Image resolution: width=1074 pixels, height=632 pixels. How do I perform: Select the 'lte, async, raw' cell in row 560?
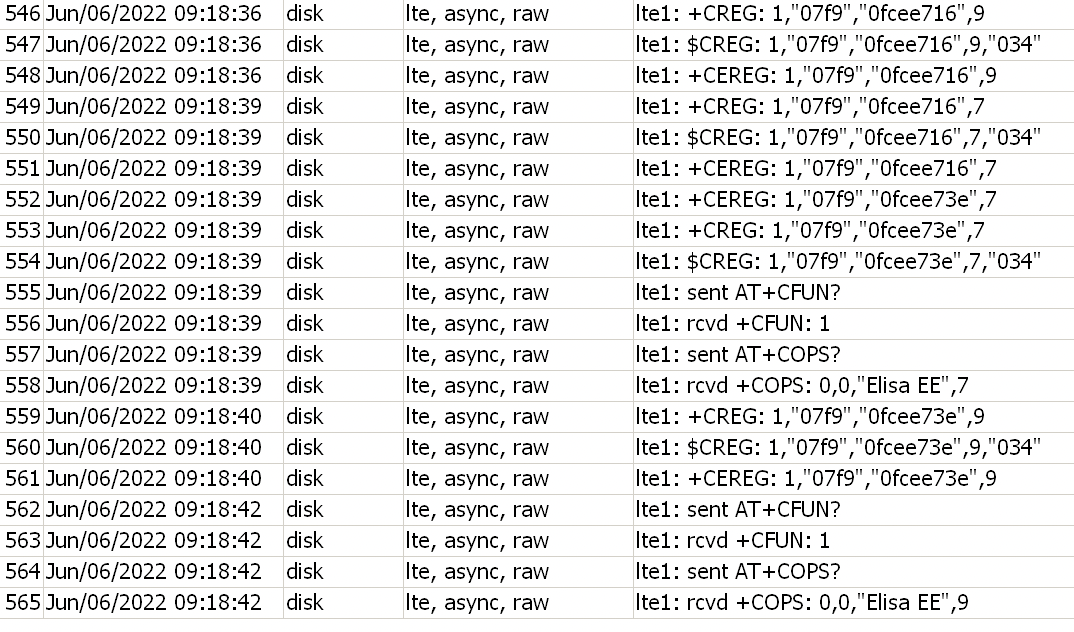click(477, 448)
